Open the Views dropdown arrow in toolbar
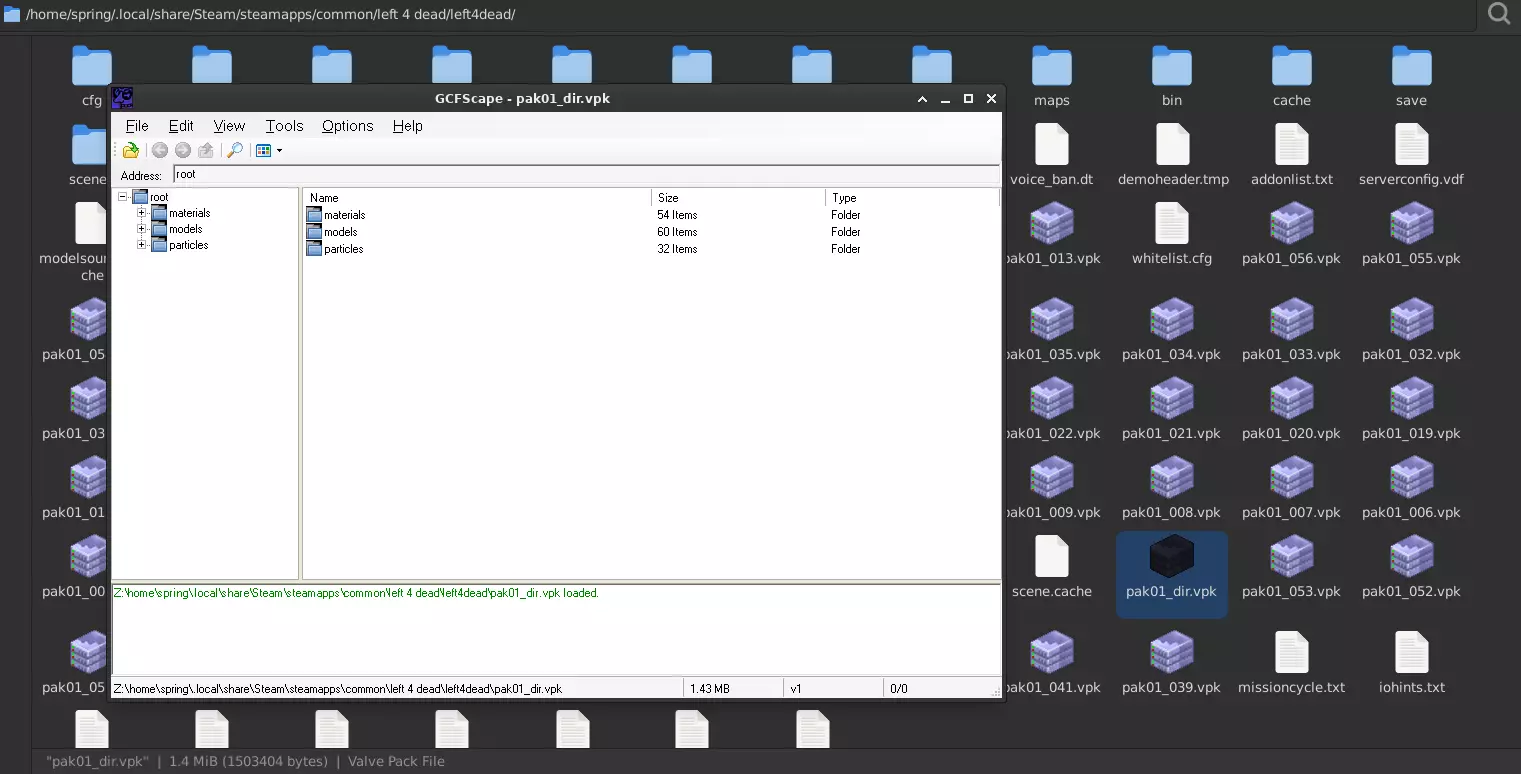 click(279, 151)
